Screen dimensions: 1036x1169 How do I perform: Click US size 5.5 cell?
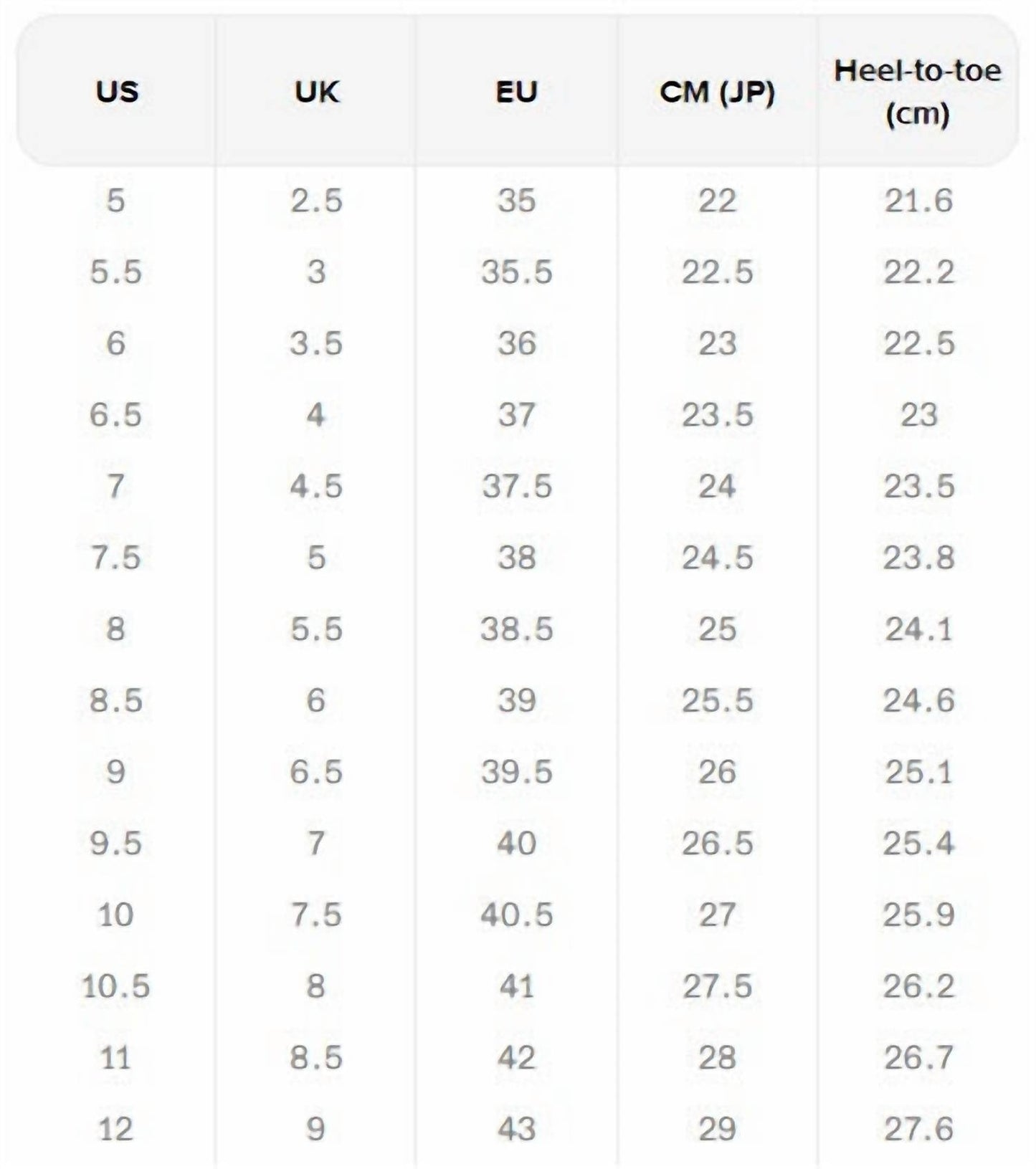click(115, 272)
